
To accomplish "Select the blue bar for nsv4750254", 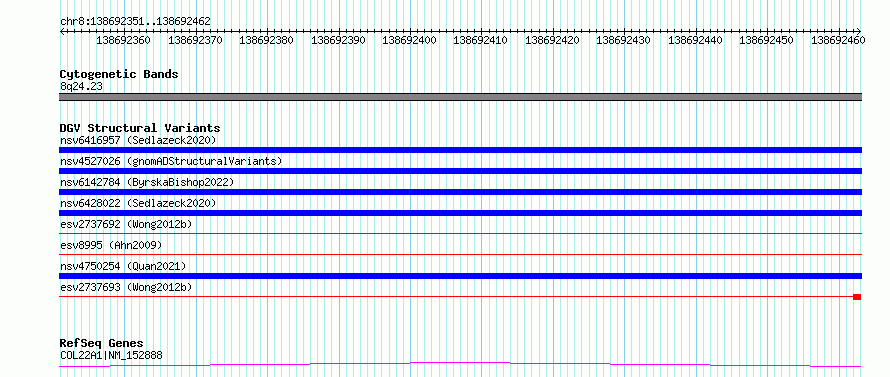I will pyautogui.click(x=460, y=276).
